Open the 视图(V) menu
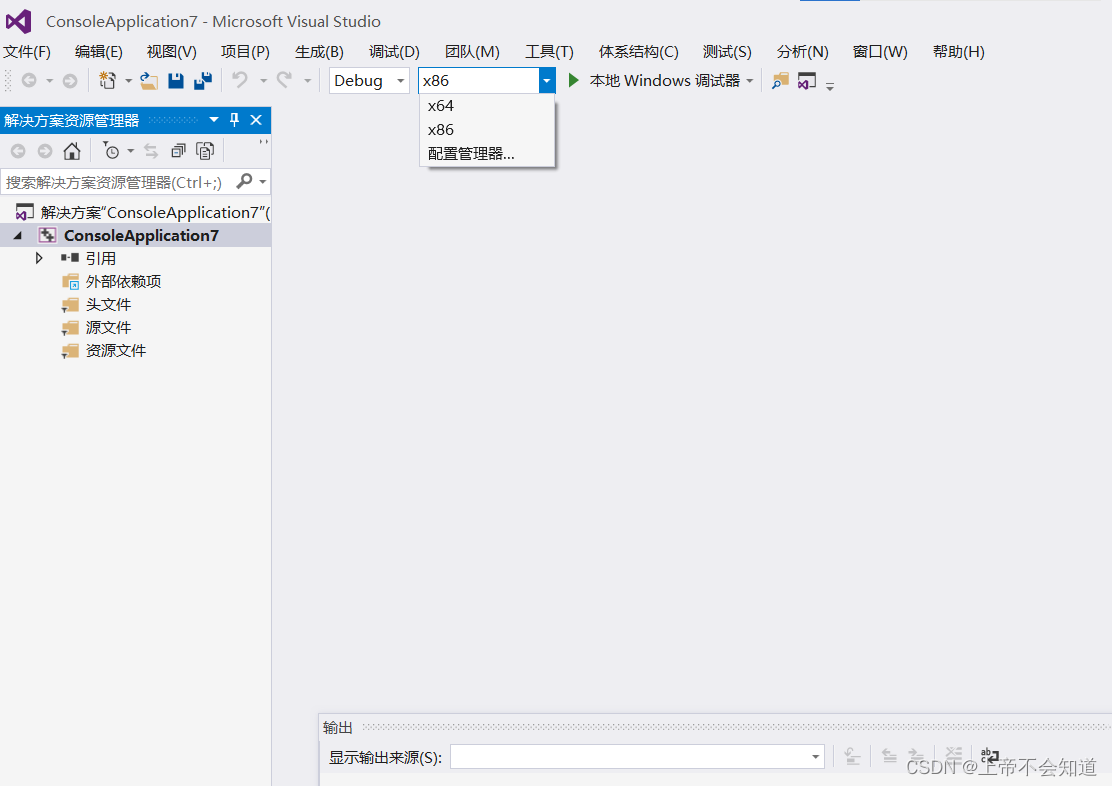Screen dimensions: 1112x786 [x=172, y=52]
